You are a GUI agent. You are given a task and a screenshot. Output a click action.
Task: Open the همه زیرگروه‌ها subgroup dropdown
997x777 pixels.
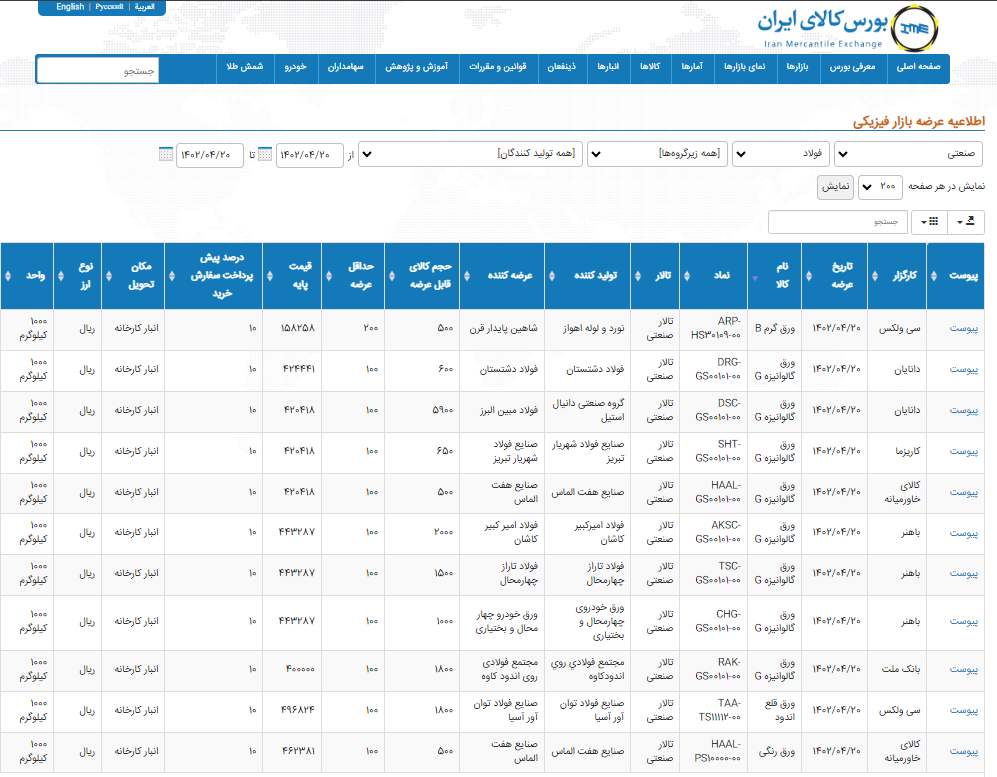pos(657,154)
